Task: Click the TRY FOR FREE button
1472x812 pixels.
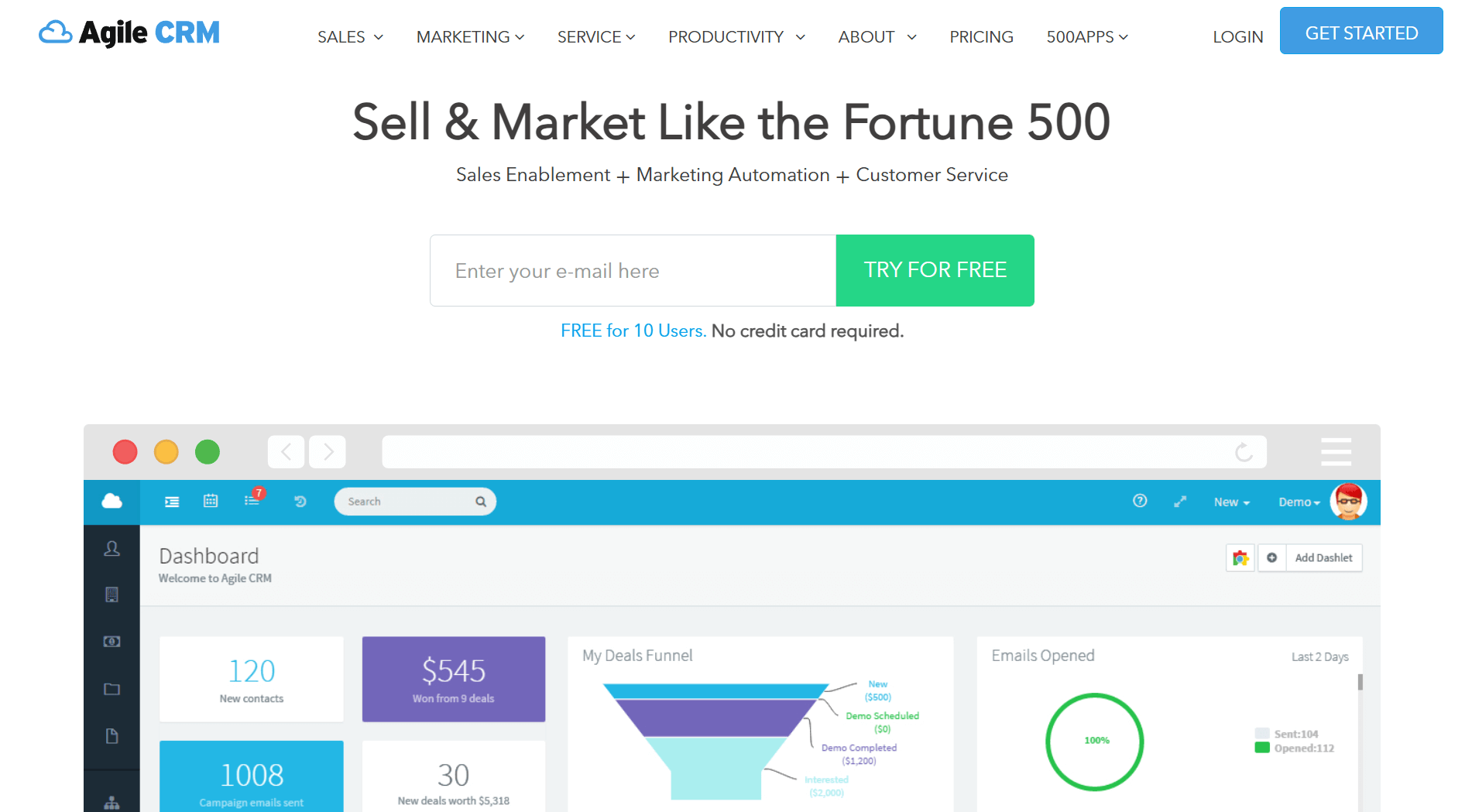Action: click(935, 270)
